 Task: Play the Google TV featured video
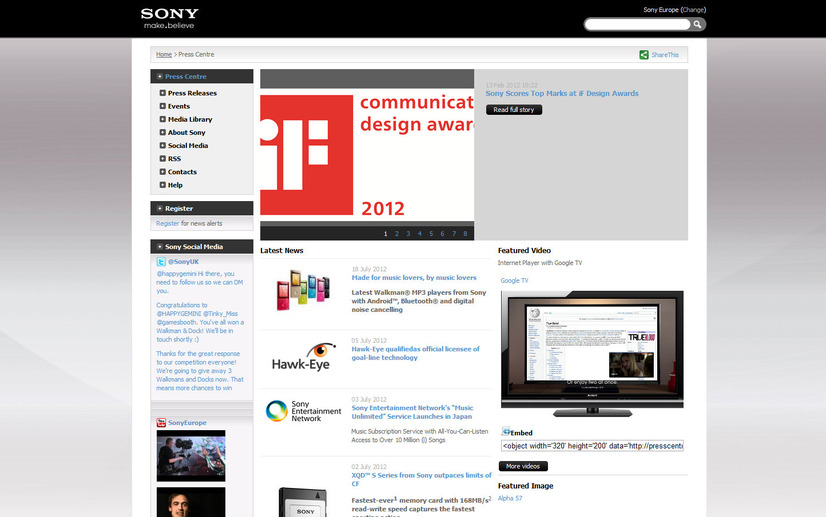[592, 353]
